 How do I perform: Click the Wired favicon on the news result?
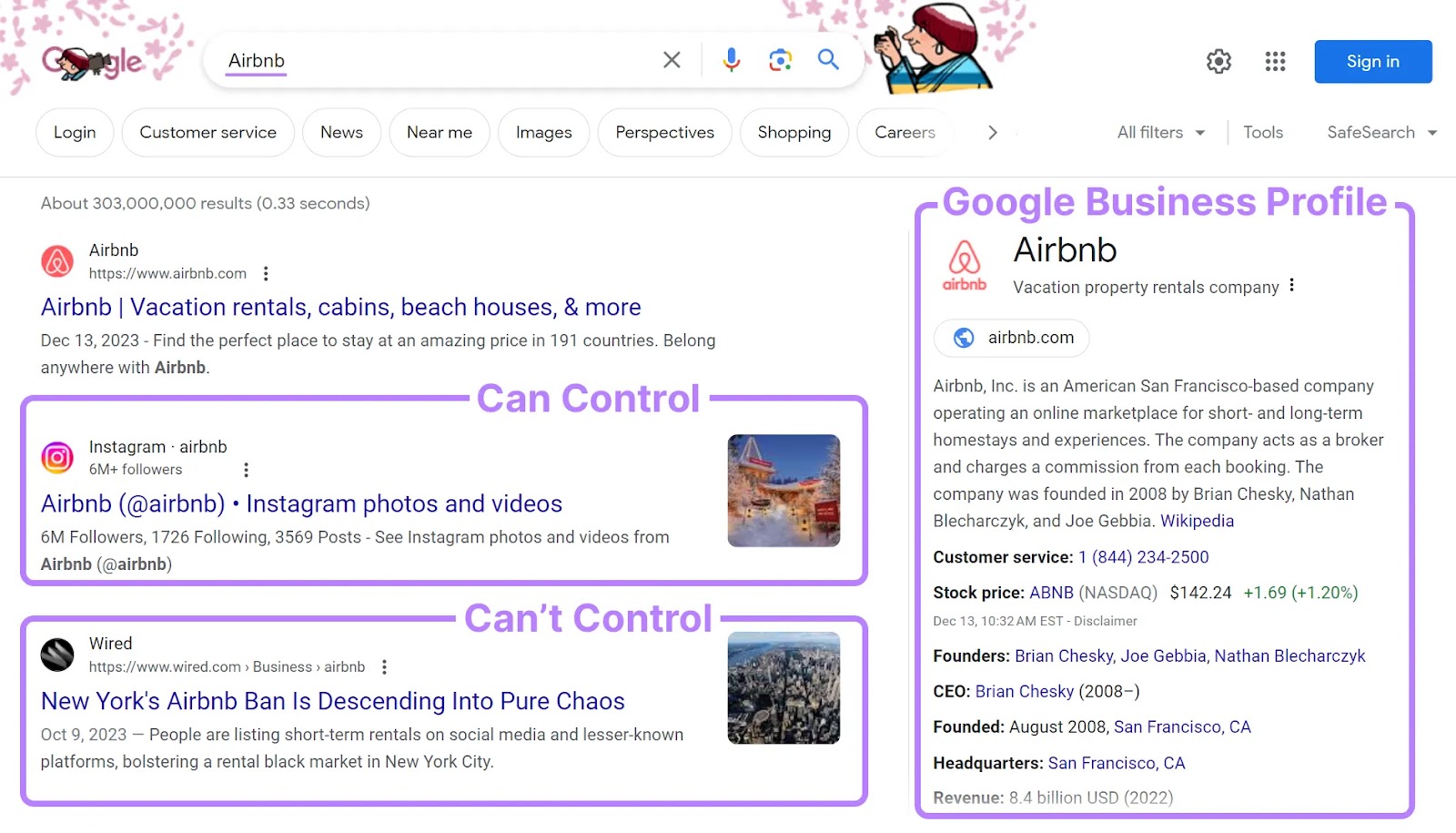(56, 655)
